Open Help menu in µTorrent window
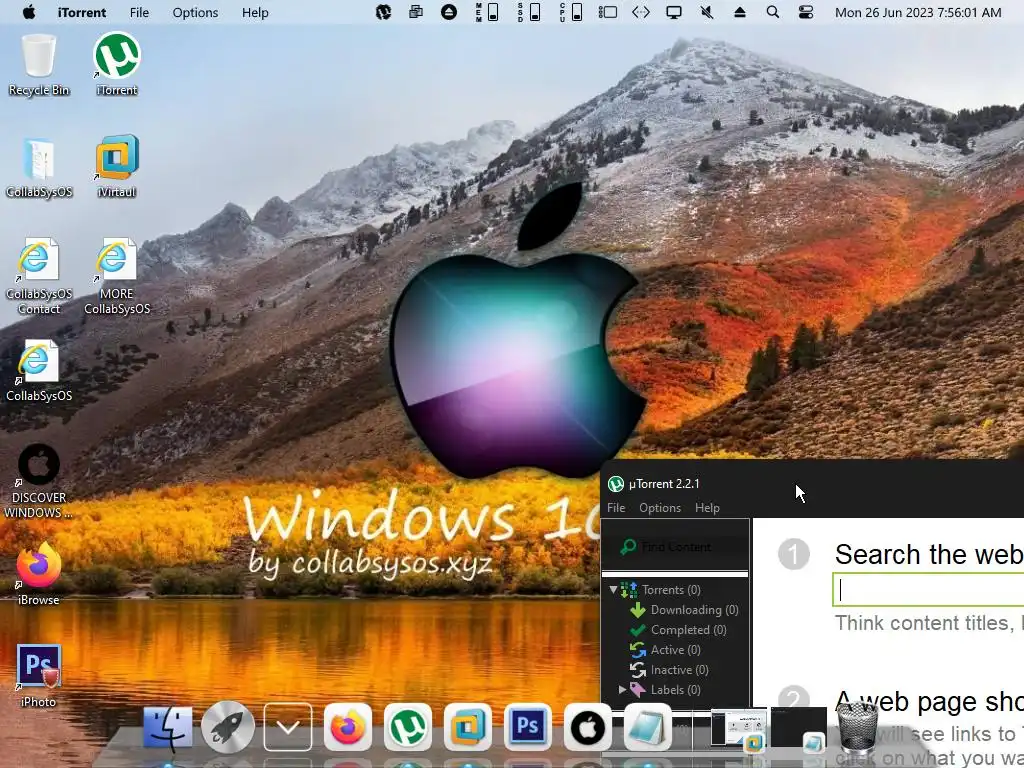The height and width of the screenshot is (768, 1024). coord(707,507)
